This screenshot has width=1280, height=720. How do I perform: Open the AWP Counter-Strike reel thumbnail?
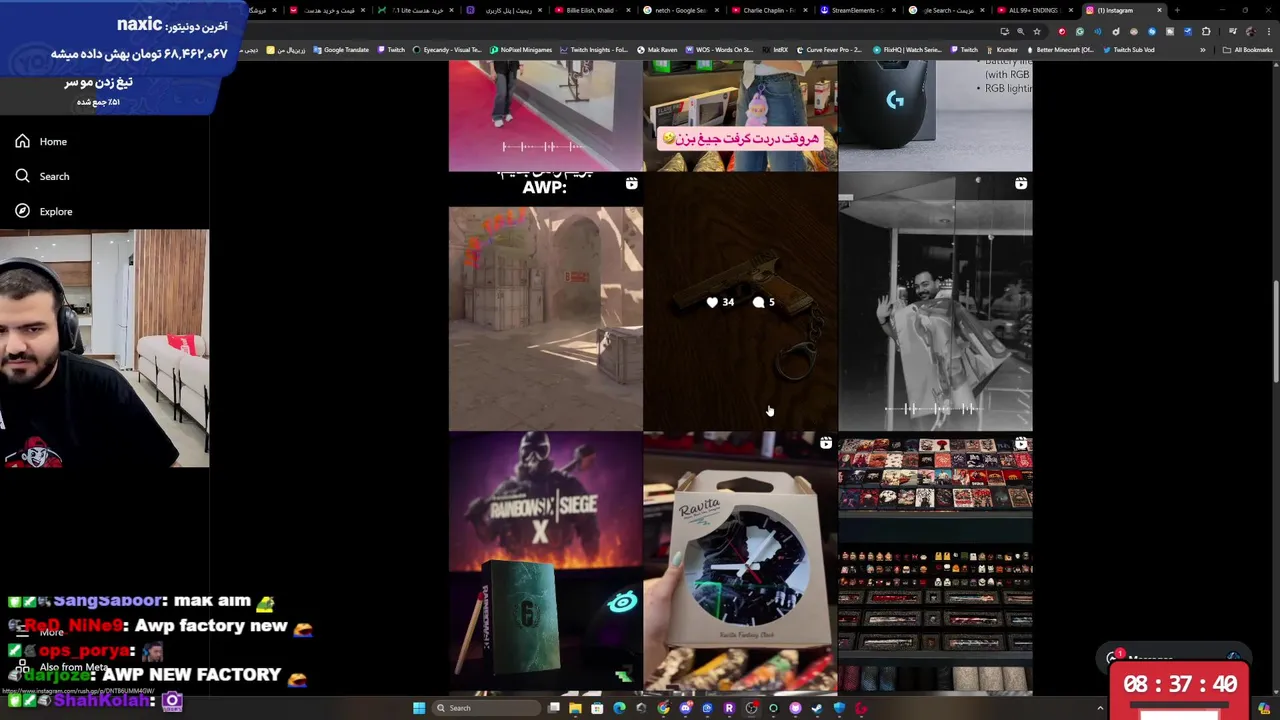click(545, 301)
